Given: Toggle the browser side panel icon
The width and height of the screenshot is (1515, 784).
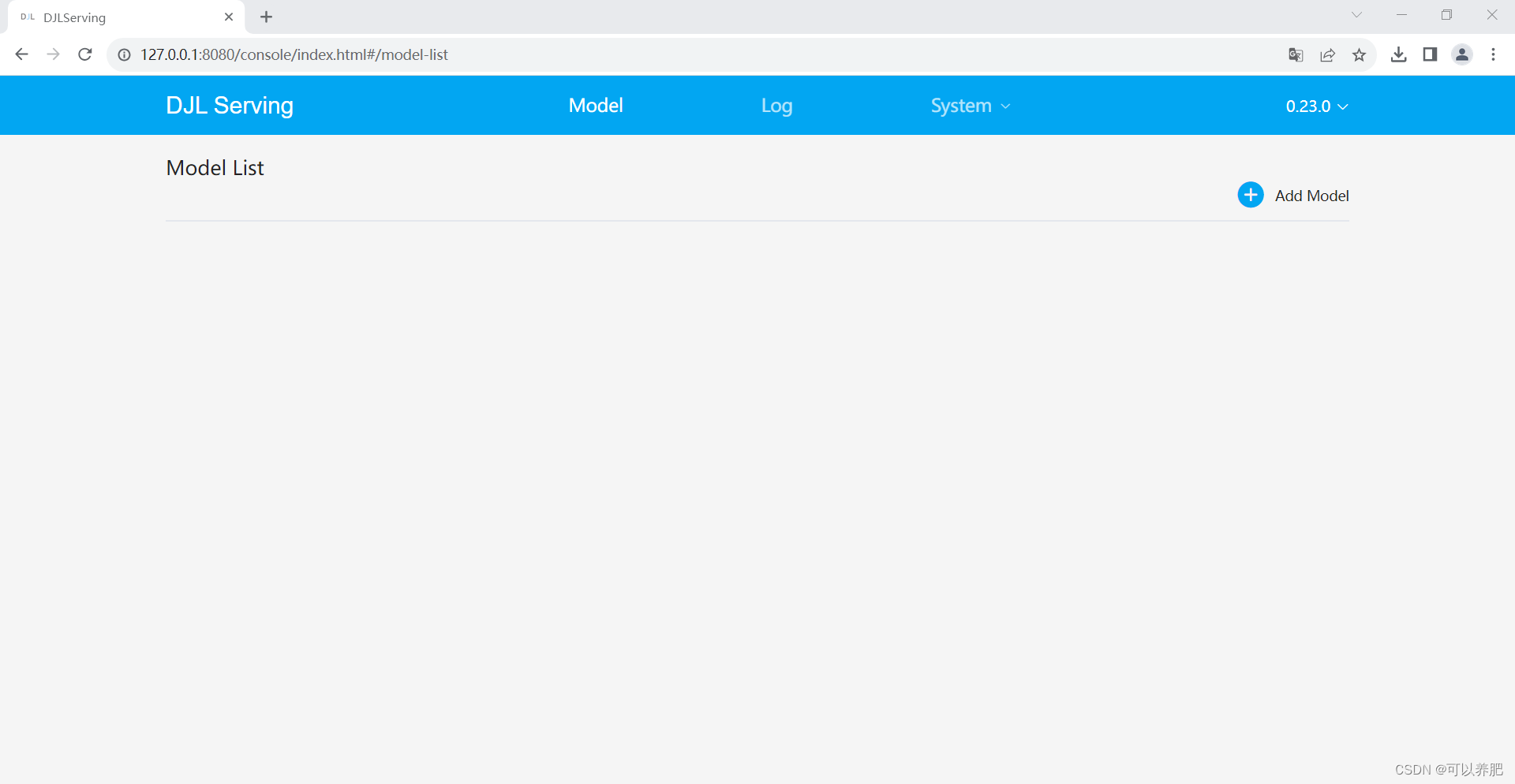Looking at the screenshot, I should coord(1430,54).
